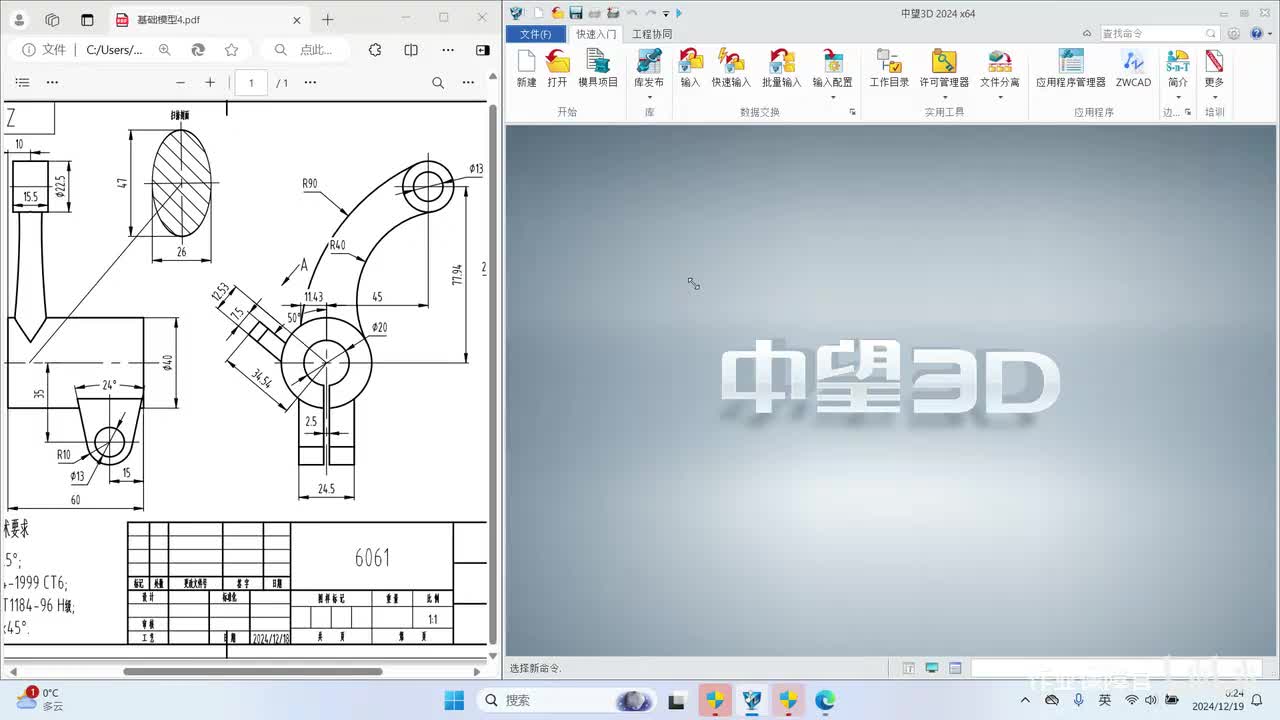The width and height of the screenshot is (1280, 720).
Task: Expand the 输入配置 dropdown arrow
Action: pos(832,97)
